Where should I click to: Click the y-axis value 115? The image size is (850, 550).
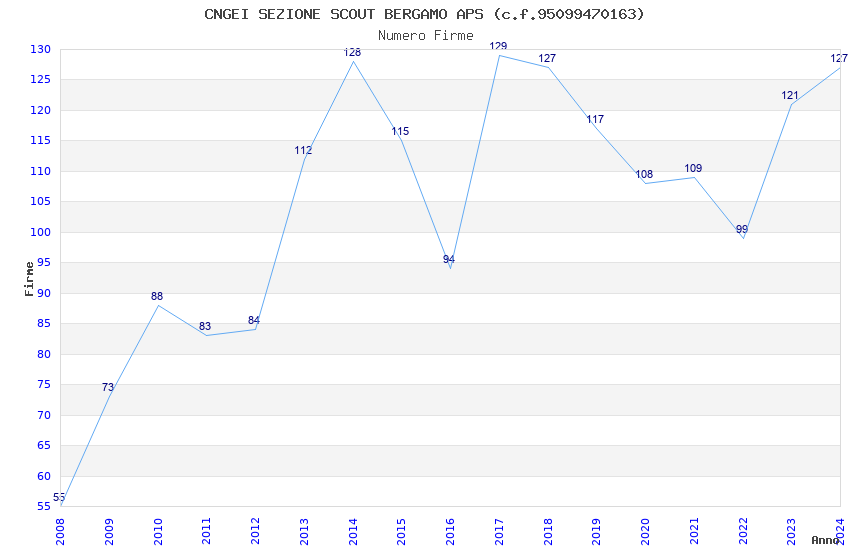(40, 140)
